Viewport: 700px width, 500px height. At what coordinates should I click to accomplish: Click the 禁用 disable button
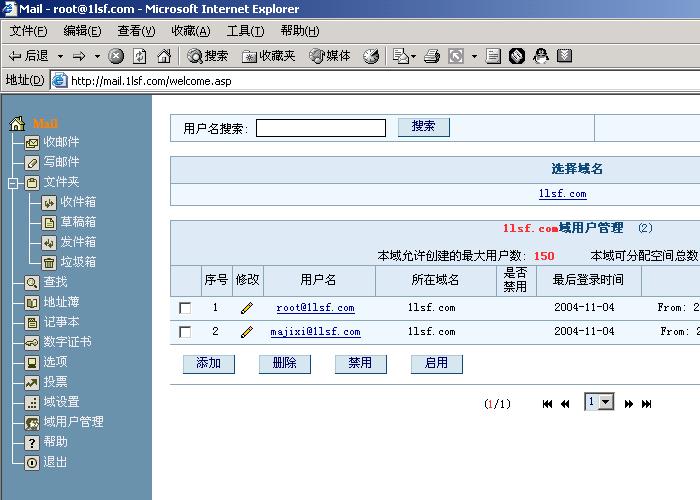[360, 364]
